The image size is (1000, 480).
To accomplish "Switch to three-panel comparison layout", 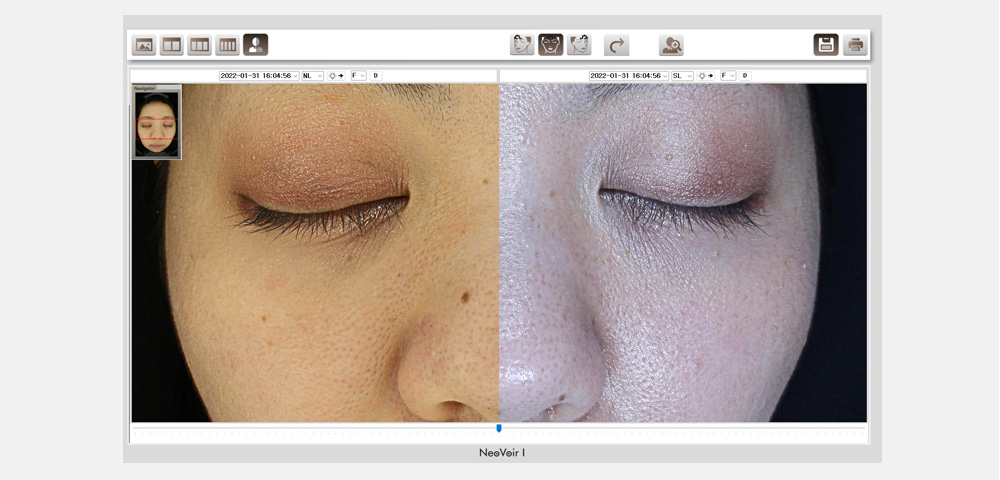I will pyautogui.click(x=200, y=45).
